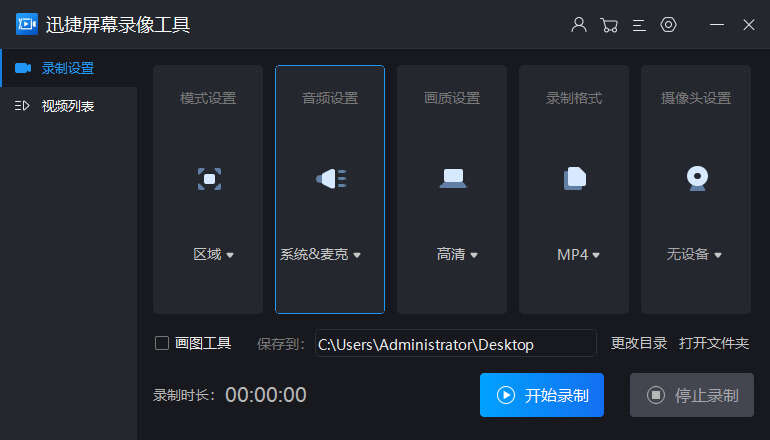Click the user account icon
This screenshot has width=770, height=440.
click(579, 25)
